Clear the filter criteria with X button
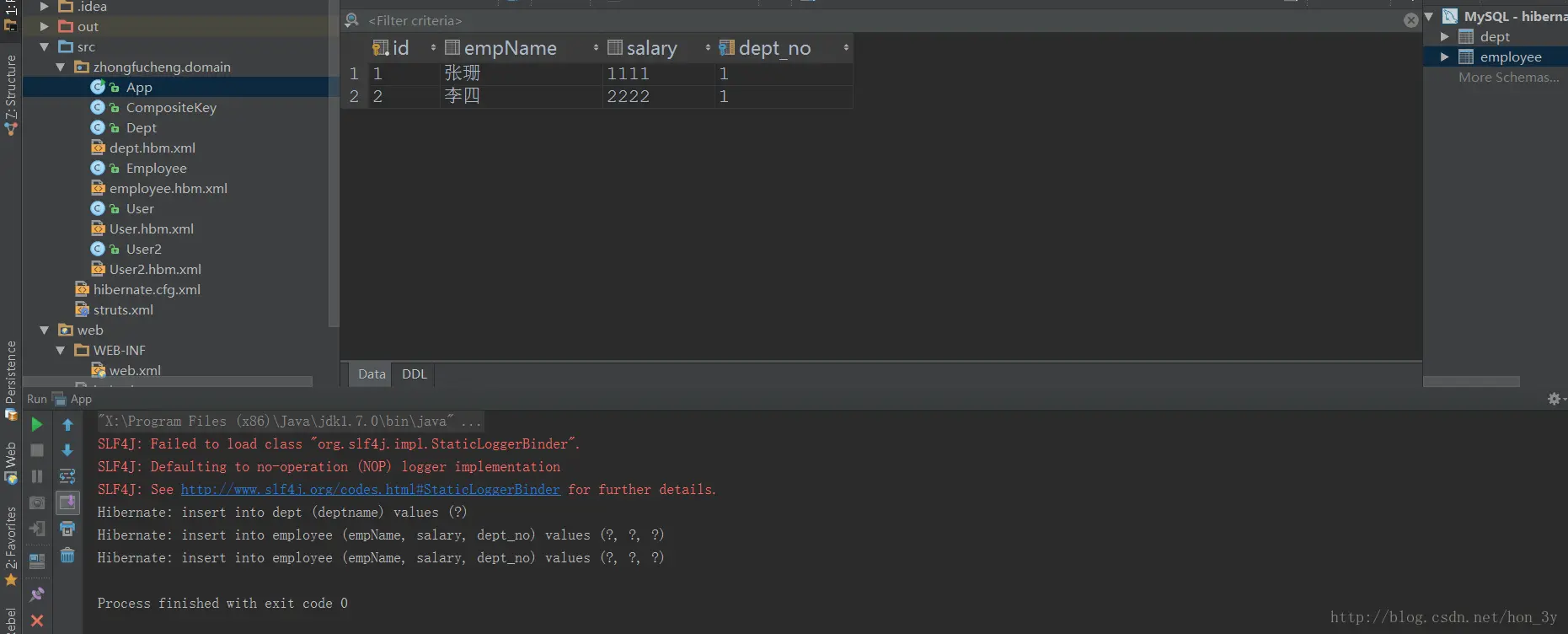 coord(1411,20)
